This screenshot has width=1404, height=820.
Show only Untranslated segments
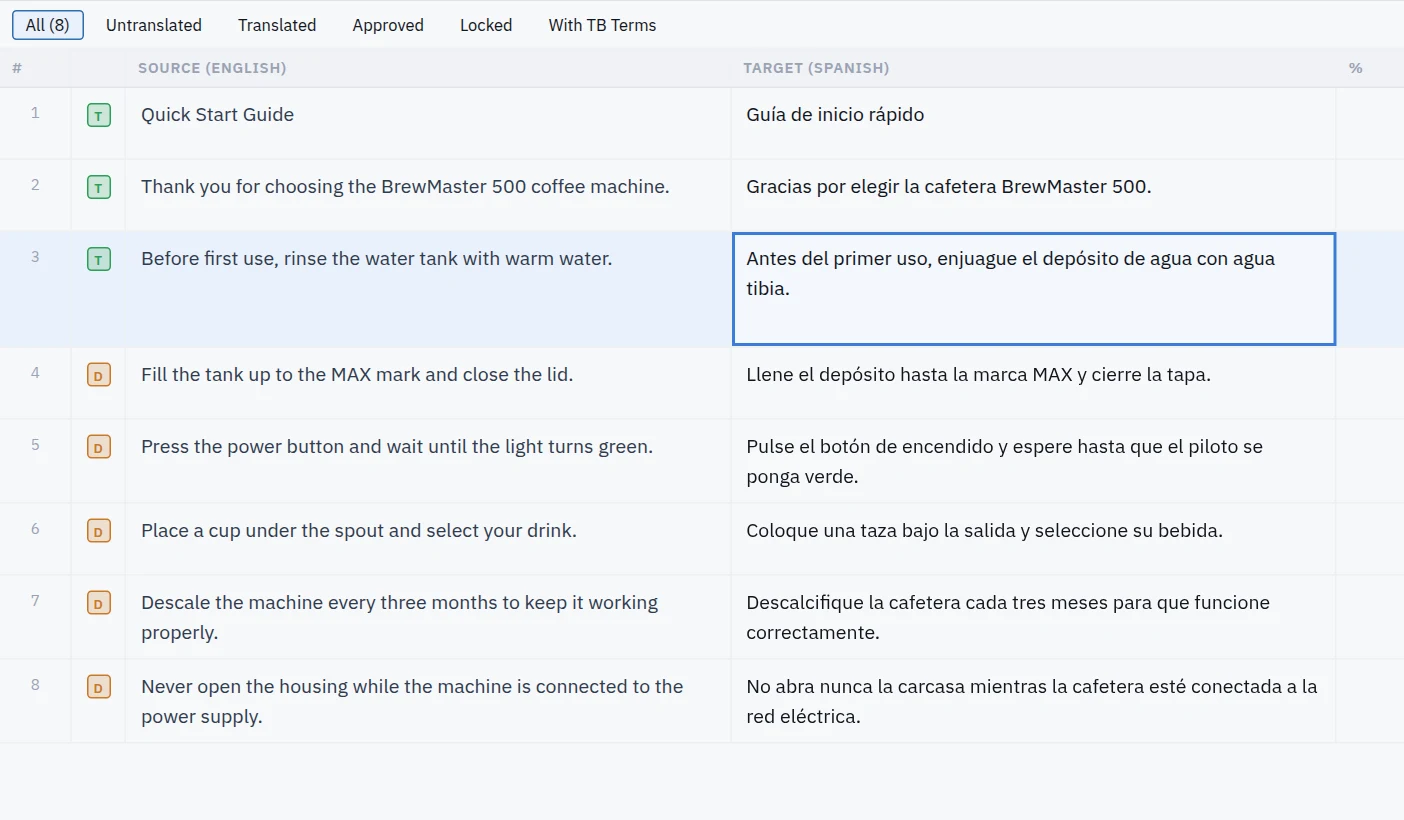(154, 25)
